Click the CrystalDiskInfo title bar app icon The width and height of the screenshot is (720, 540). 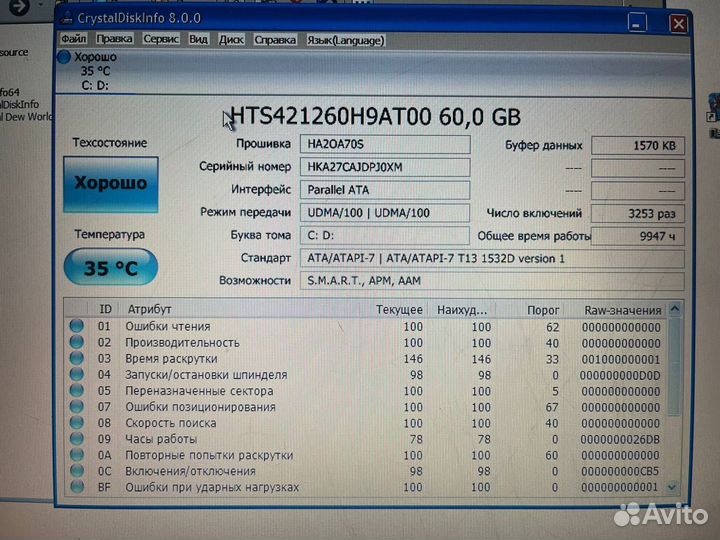68,17
